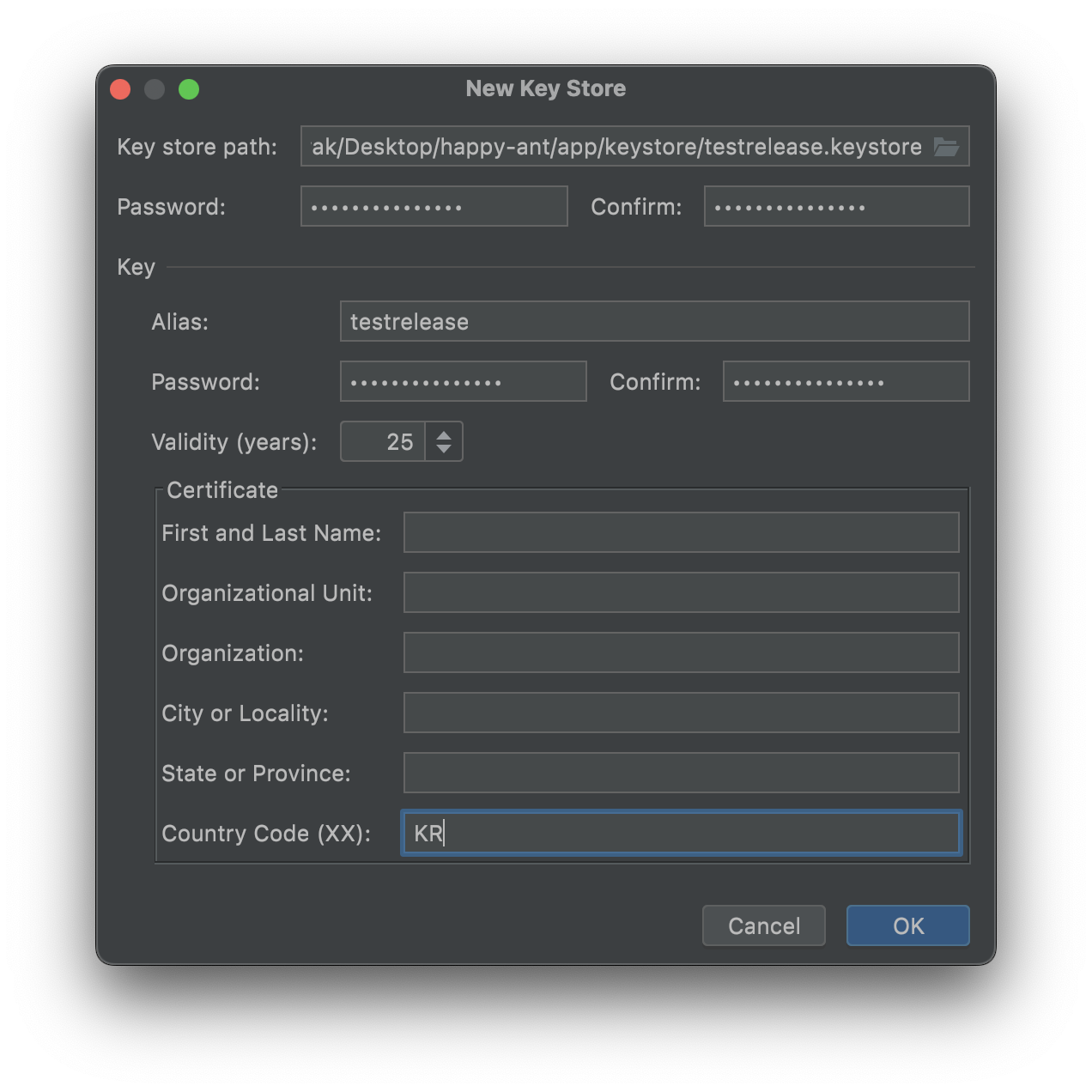Screen dimensions: 1092x1092
Task: Click the Key section label
Action: pyautogui.click(x=136, y=267)
